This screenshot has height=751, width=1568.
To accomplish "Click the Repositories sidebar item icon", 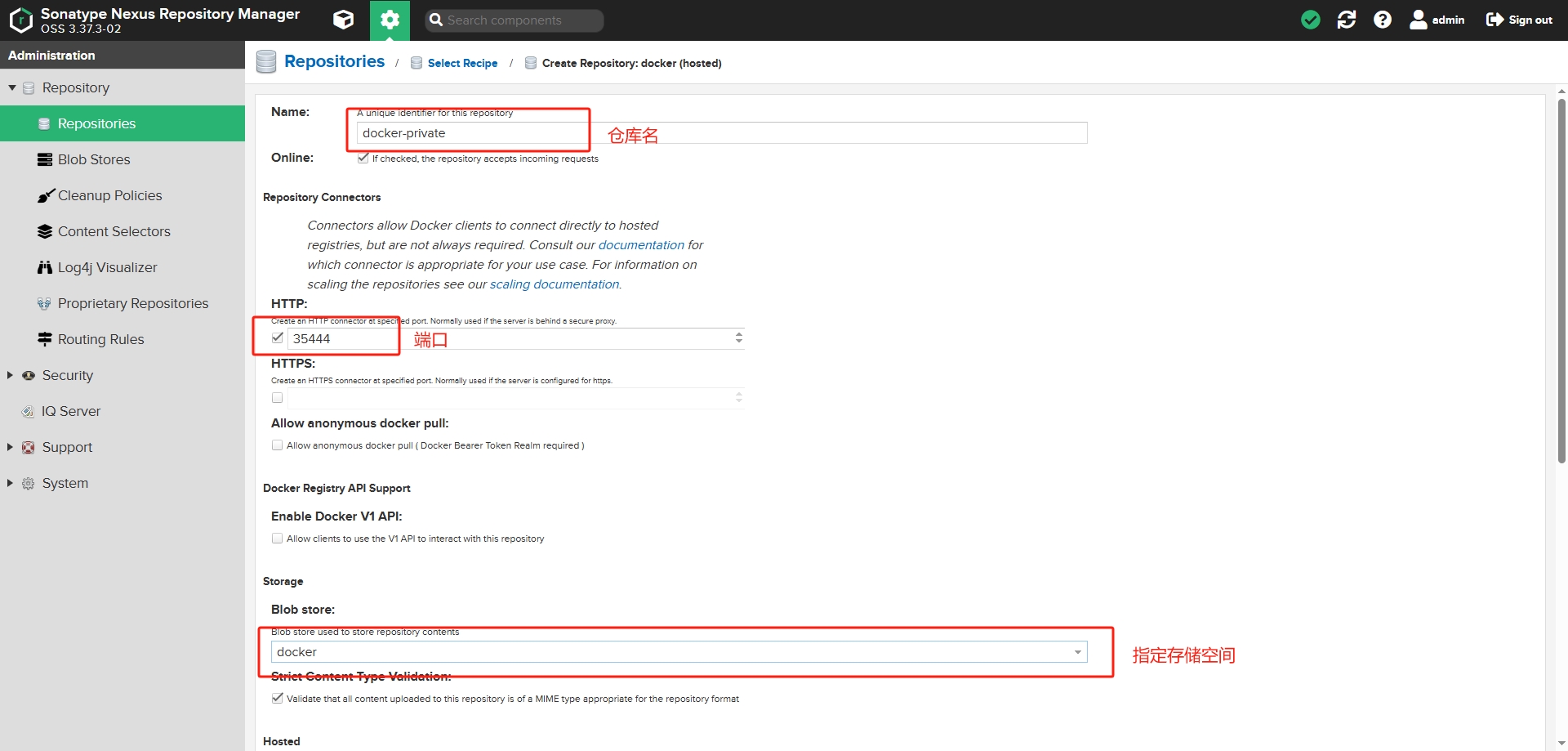I will click(x=44, y=123).
